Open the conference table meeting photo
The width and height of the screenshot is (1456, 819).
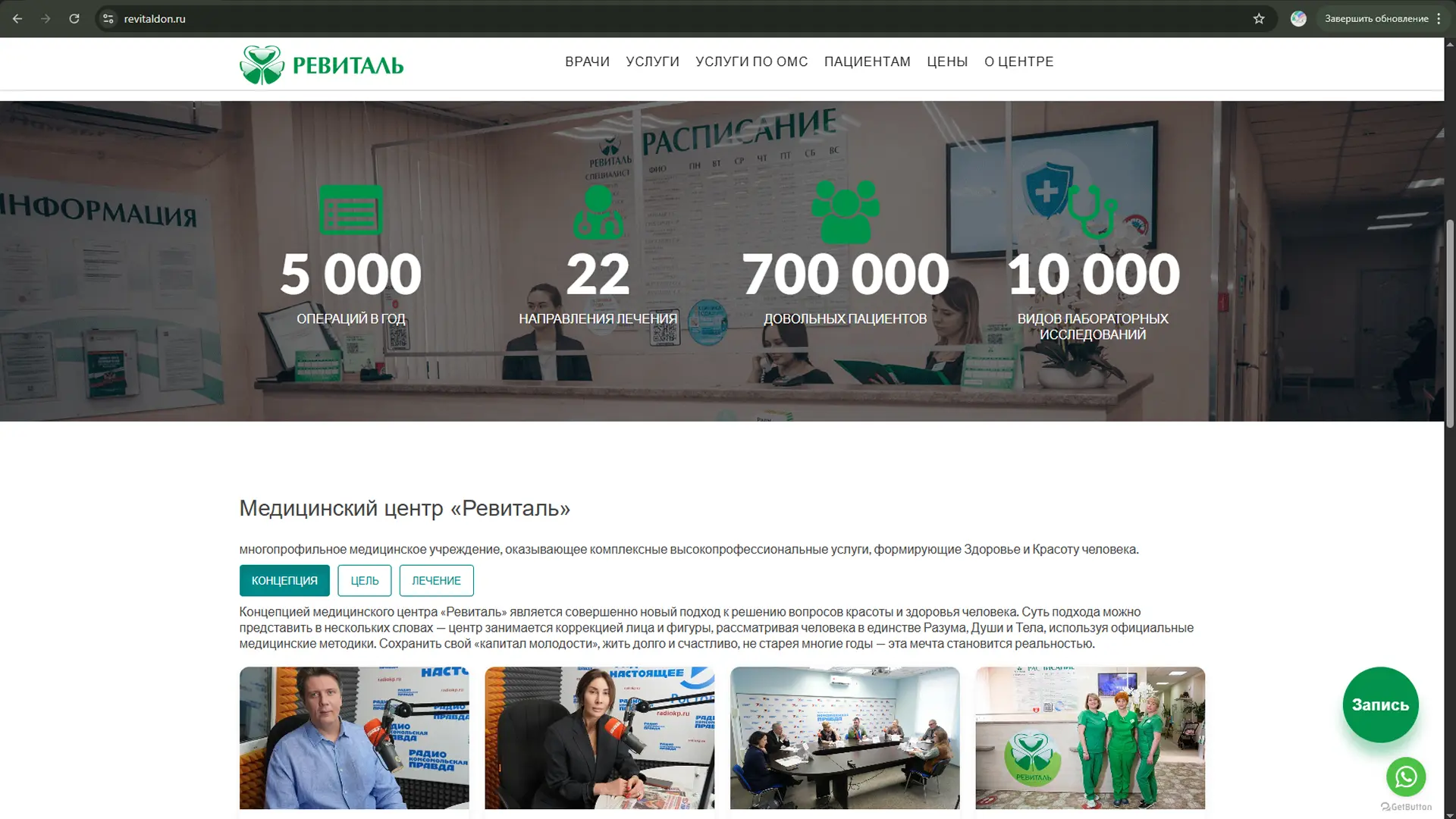tap(845, 738)
